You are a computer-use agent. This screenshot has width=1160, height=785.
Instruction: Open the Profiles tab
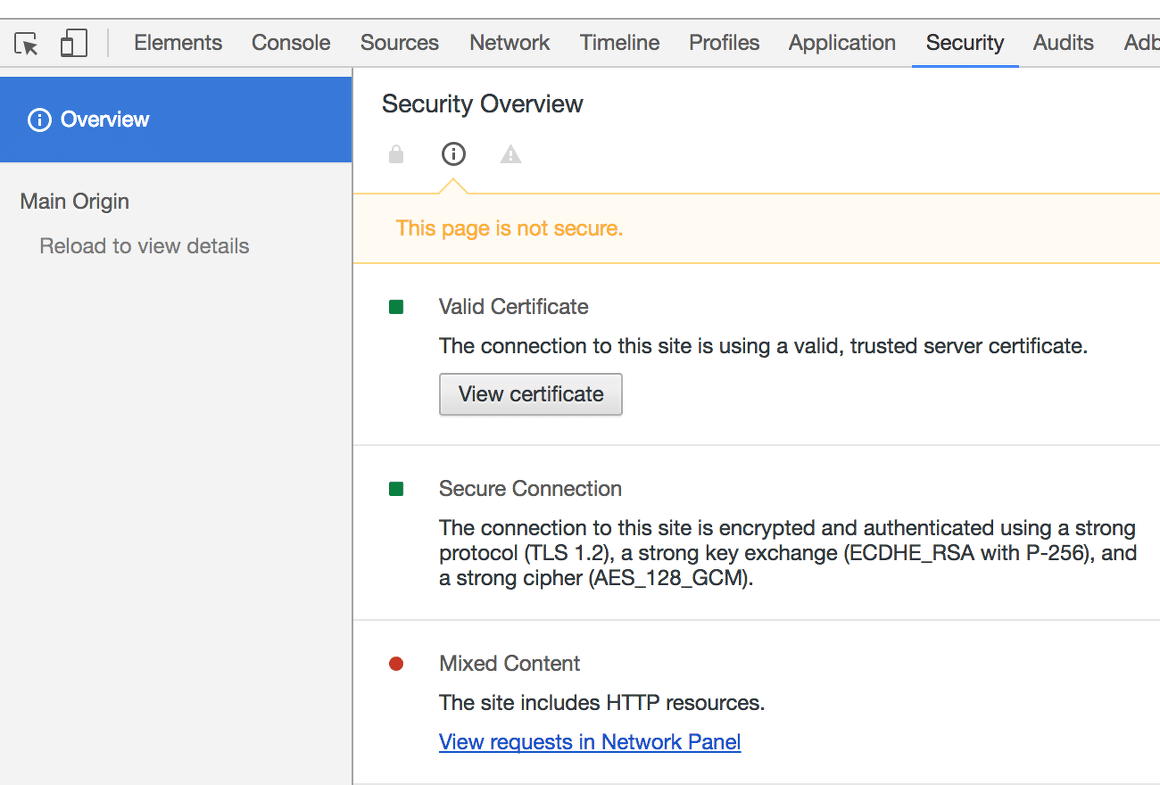pos(724,43)
